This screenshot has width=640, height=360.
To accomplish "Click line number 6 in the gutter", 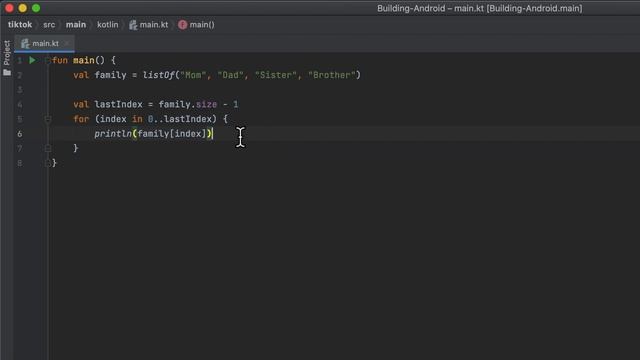I will (x=20, y=134).
